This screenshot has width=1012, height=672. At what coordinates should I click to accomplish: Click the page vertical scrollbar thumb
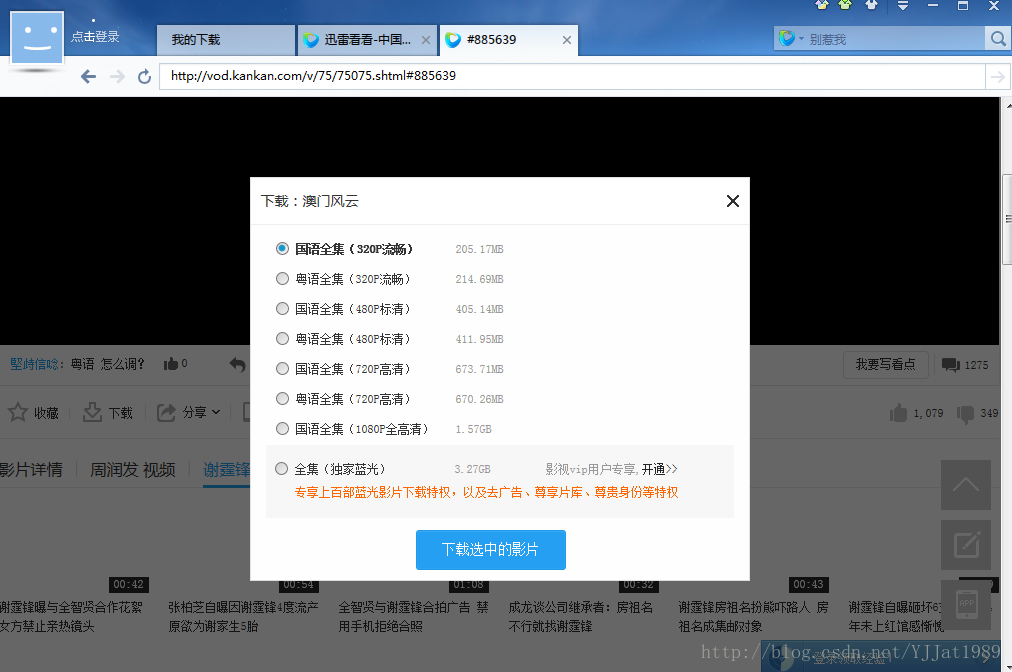coord(1006,219)
